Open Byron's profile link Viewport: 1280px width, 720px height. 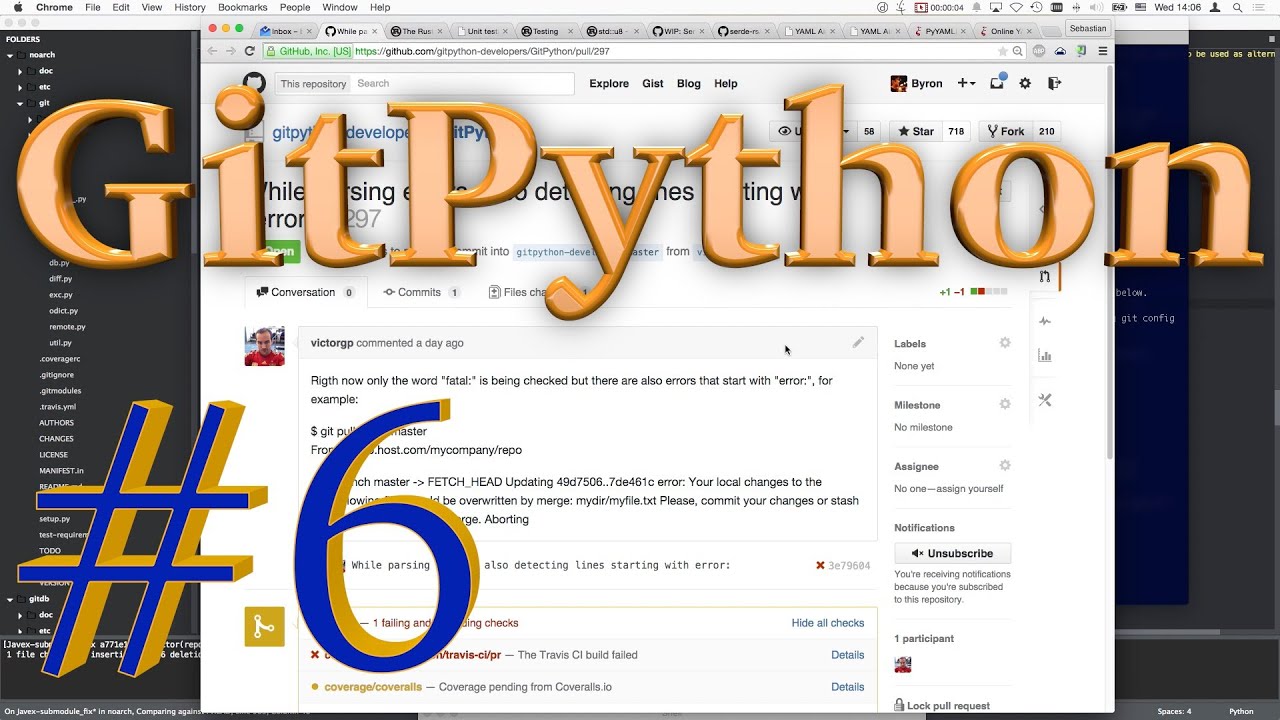tap(917, 83)
